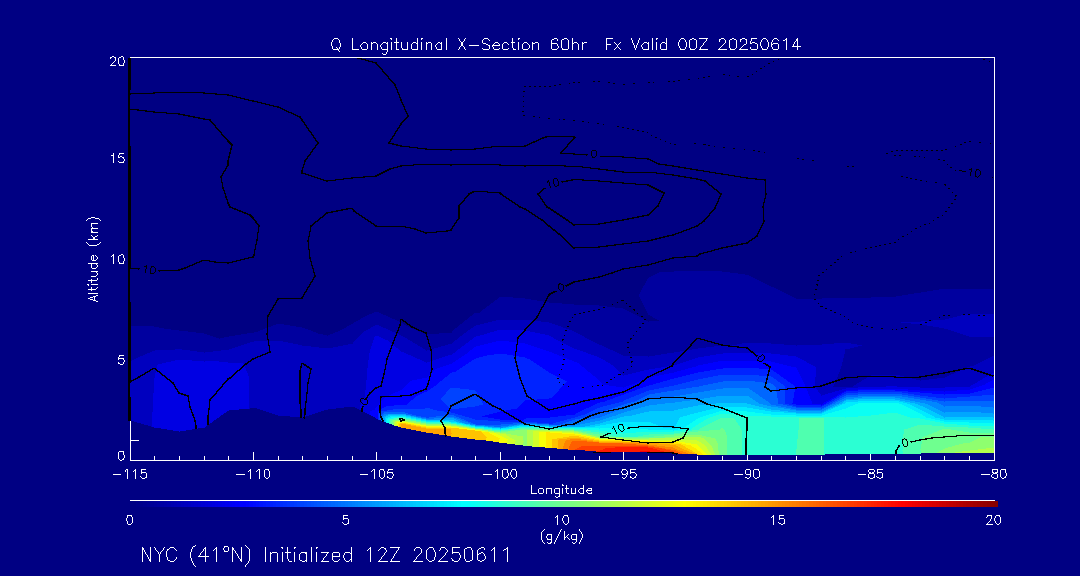The height and width of the screenshot is (576, 1080).
Task: Click altitude axis tick label '5'
Action: tap(120, 359)
